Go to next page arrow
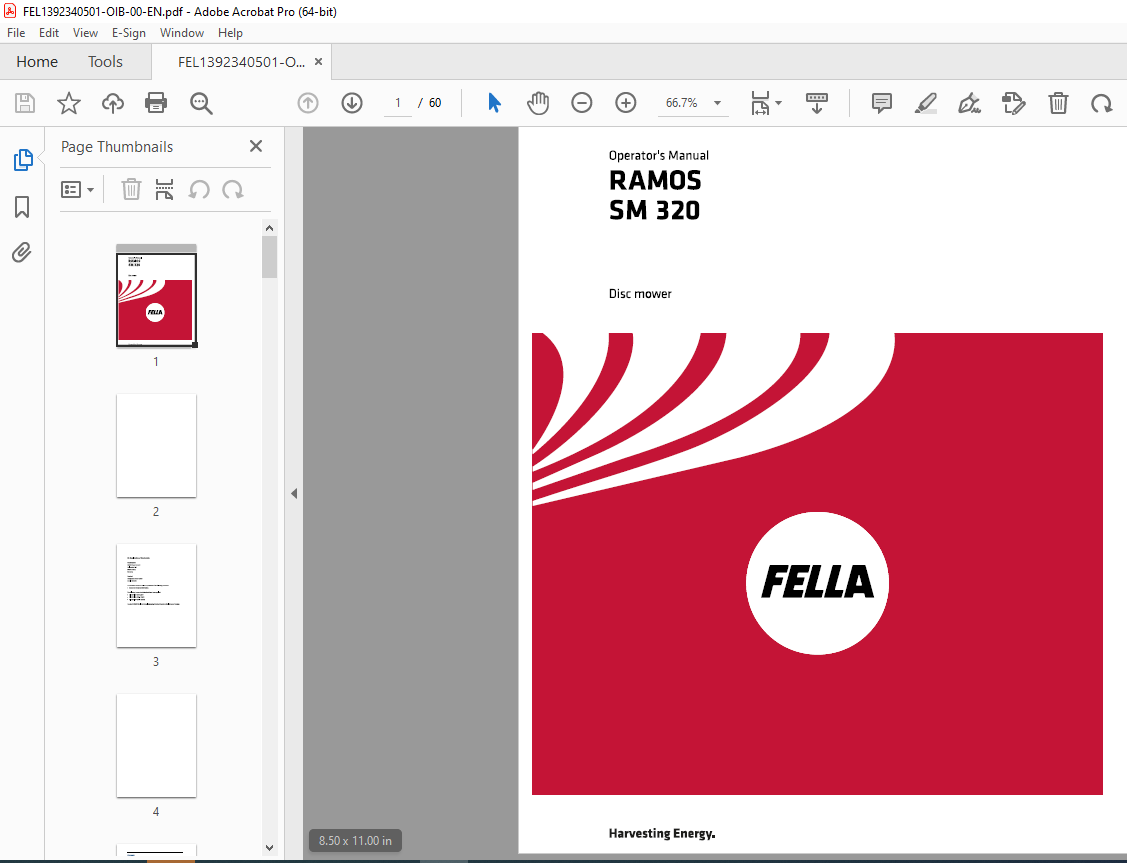 pos(352,103)
